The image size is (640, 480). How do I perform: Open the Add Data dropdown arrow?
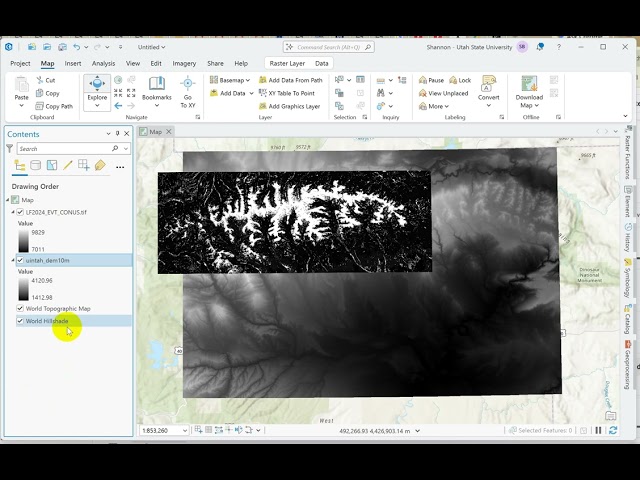point(251,93)
